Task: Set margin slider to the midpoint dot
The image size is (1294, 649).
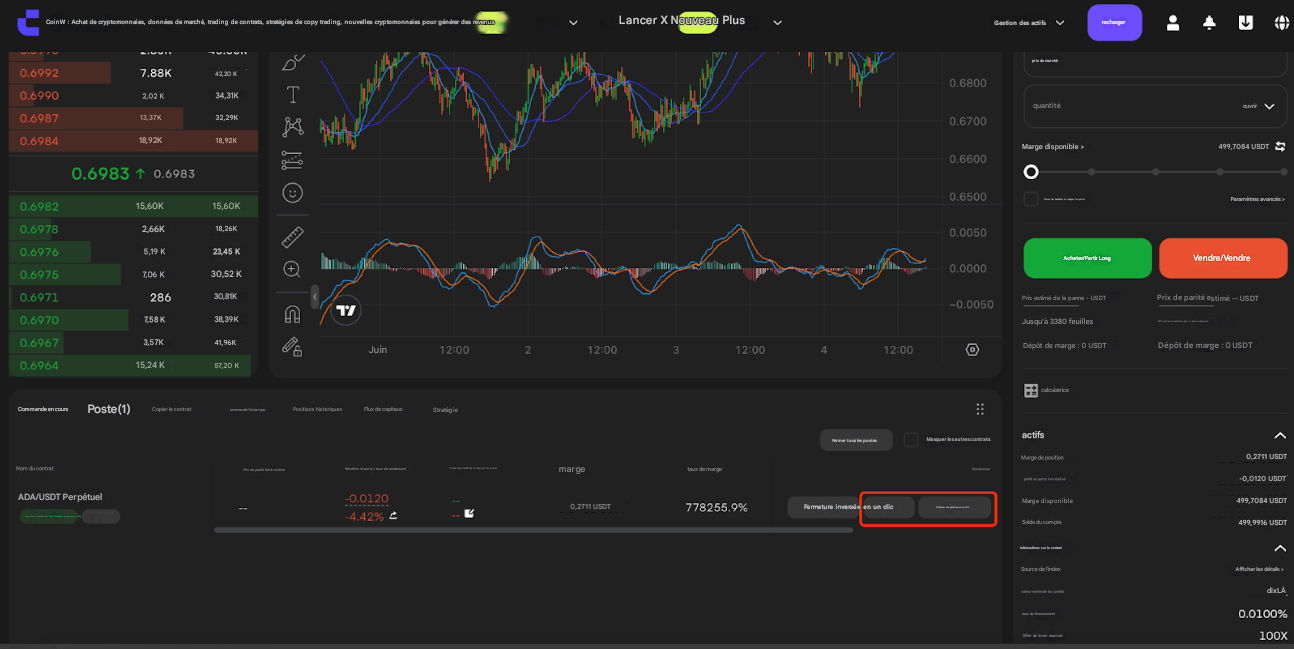Action: [1155, 172]
